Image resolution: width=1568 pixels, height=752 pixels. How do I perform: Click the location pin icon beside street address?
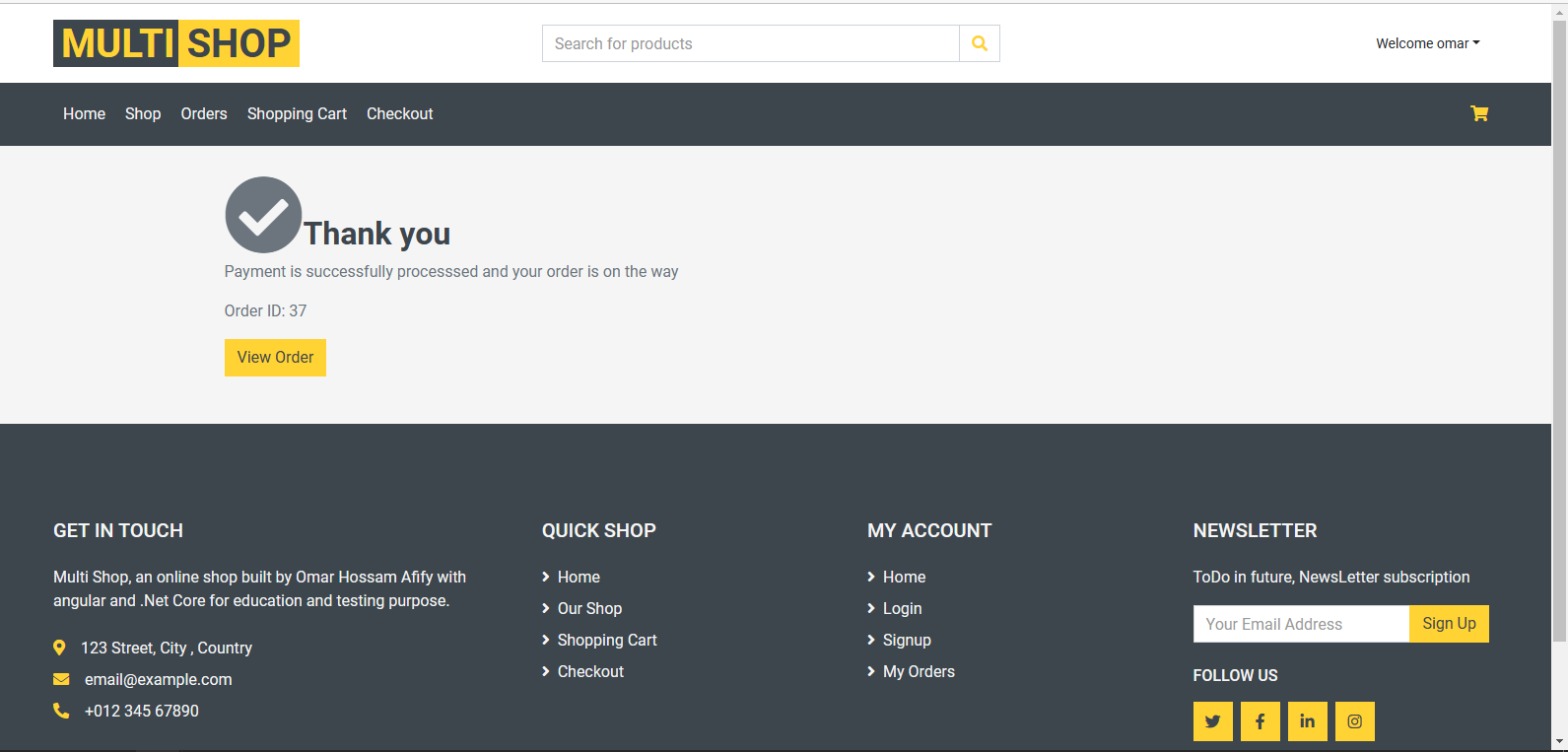pos(59,648)
